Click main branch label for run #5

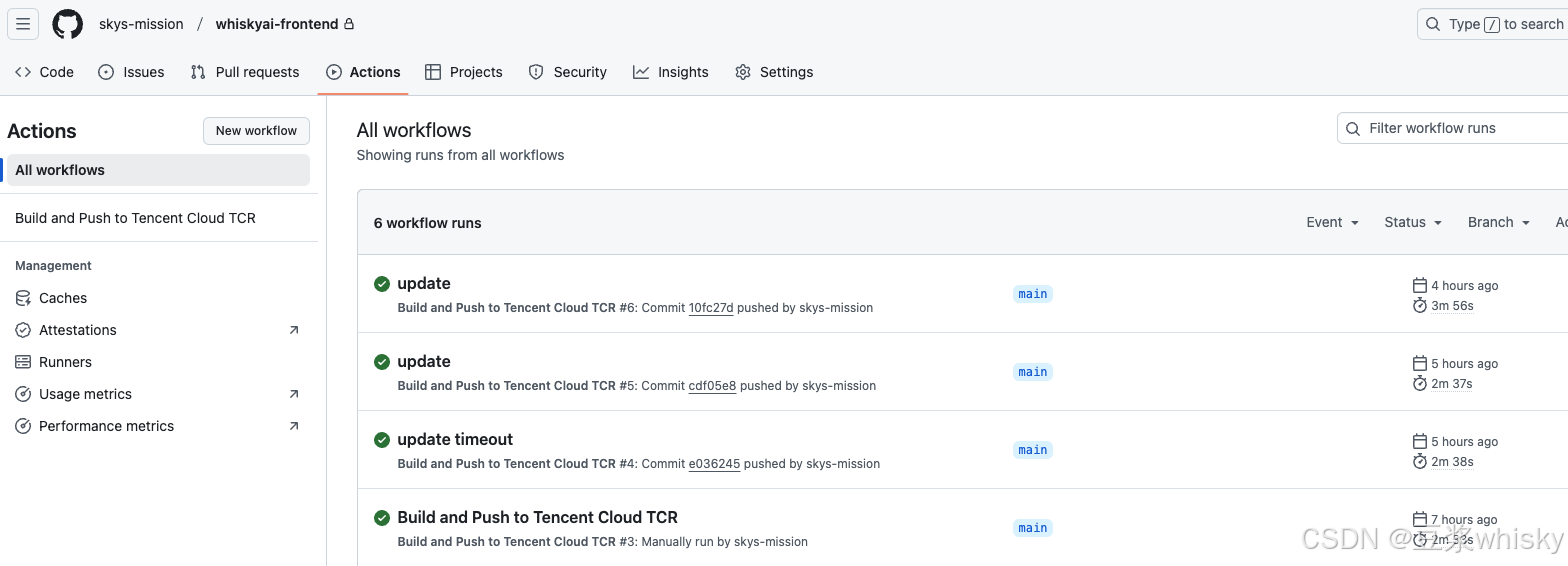pyautogui.click(x=1033, y=372)
